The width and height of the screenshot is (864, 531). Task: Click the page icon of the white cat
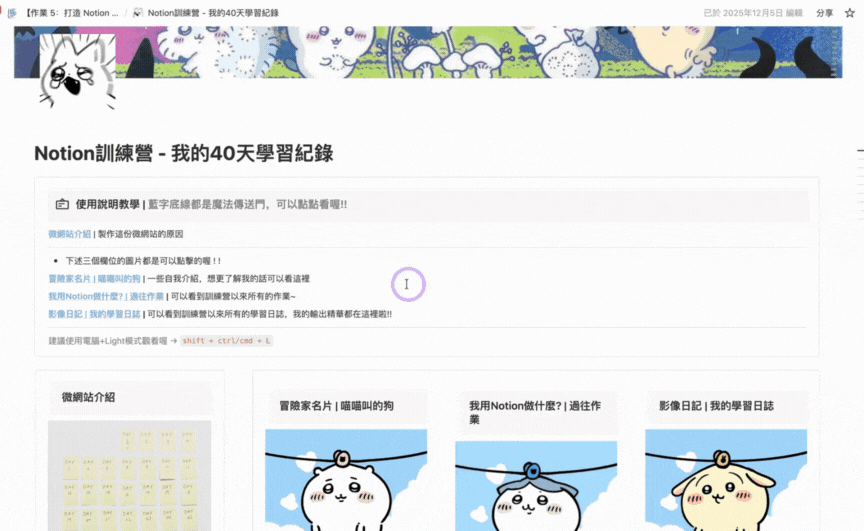[73, 73]
